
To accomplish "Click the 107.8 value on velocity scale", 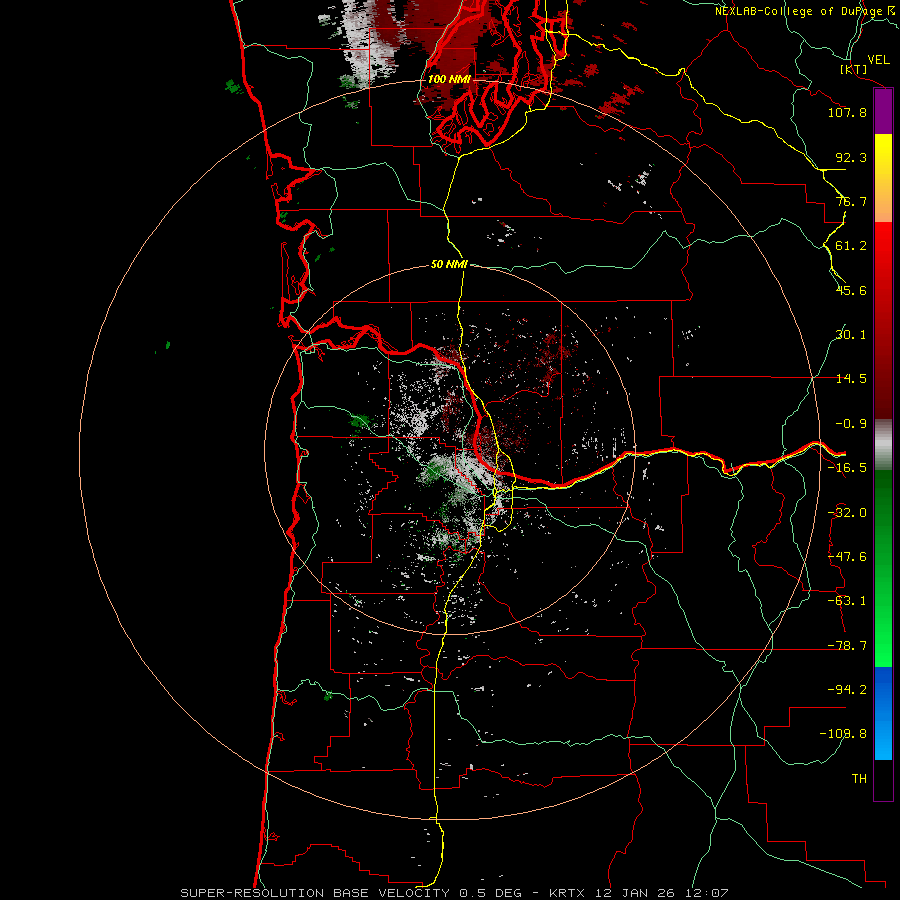I will 847,112.
